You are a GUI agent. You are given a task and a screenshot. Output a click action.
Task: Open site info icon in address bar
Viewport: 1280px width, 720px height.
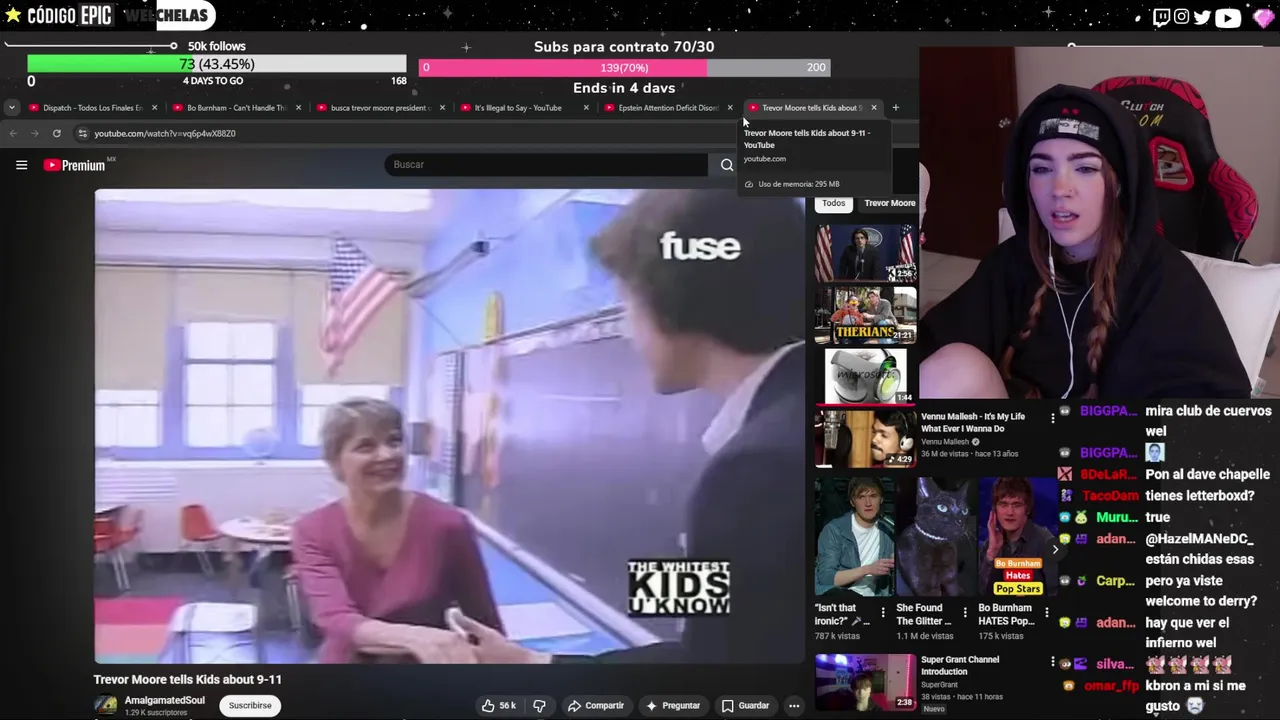point(82,133)
